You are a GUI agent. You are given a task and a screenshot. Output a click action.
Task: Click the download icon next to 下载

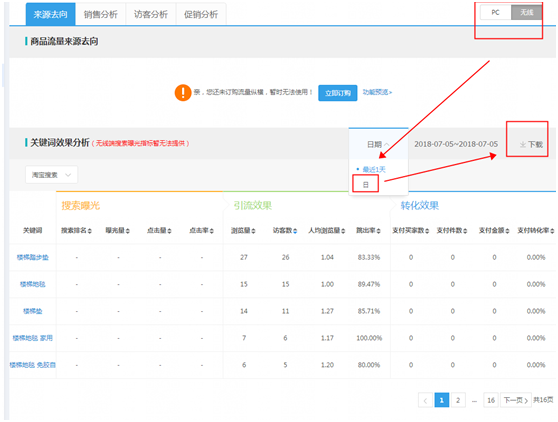pos(522,144)
